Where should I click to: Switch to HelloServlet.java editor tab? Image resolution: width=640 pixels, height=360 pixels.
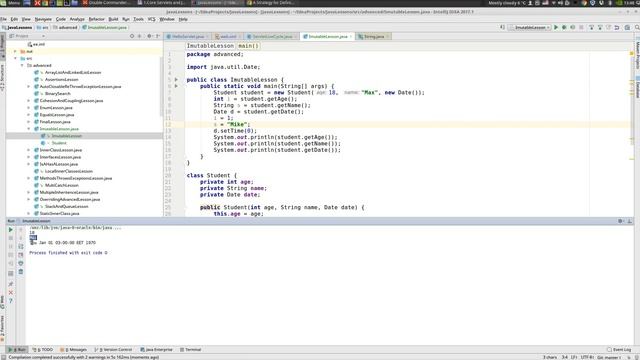(x=187, y=36)
